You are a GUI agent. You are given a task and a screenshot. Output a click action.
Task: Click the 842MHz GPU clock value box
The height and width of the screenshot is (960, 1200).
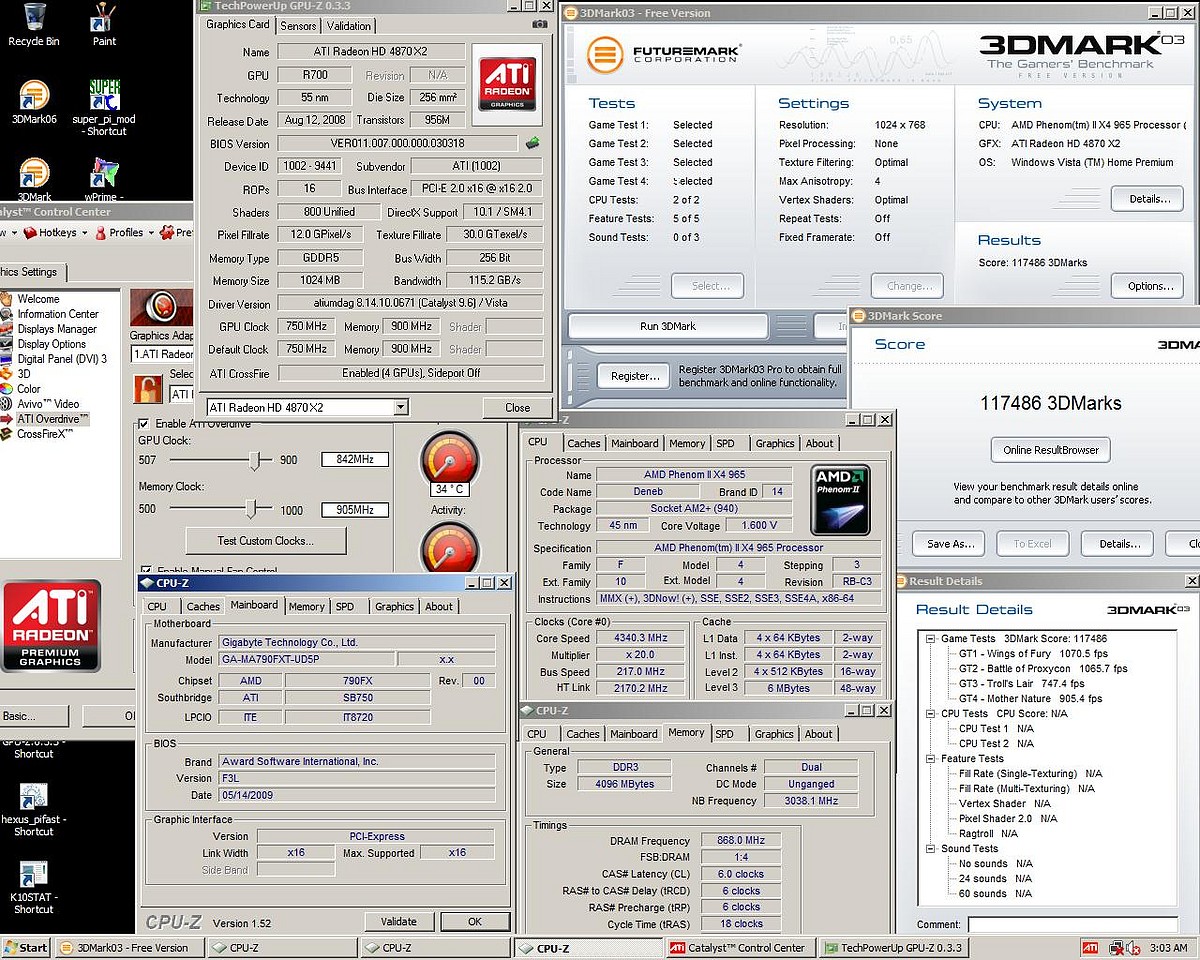tap(355, 460)
